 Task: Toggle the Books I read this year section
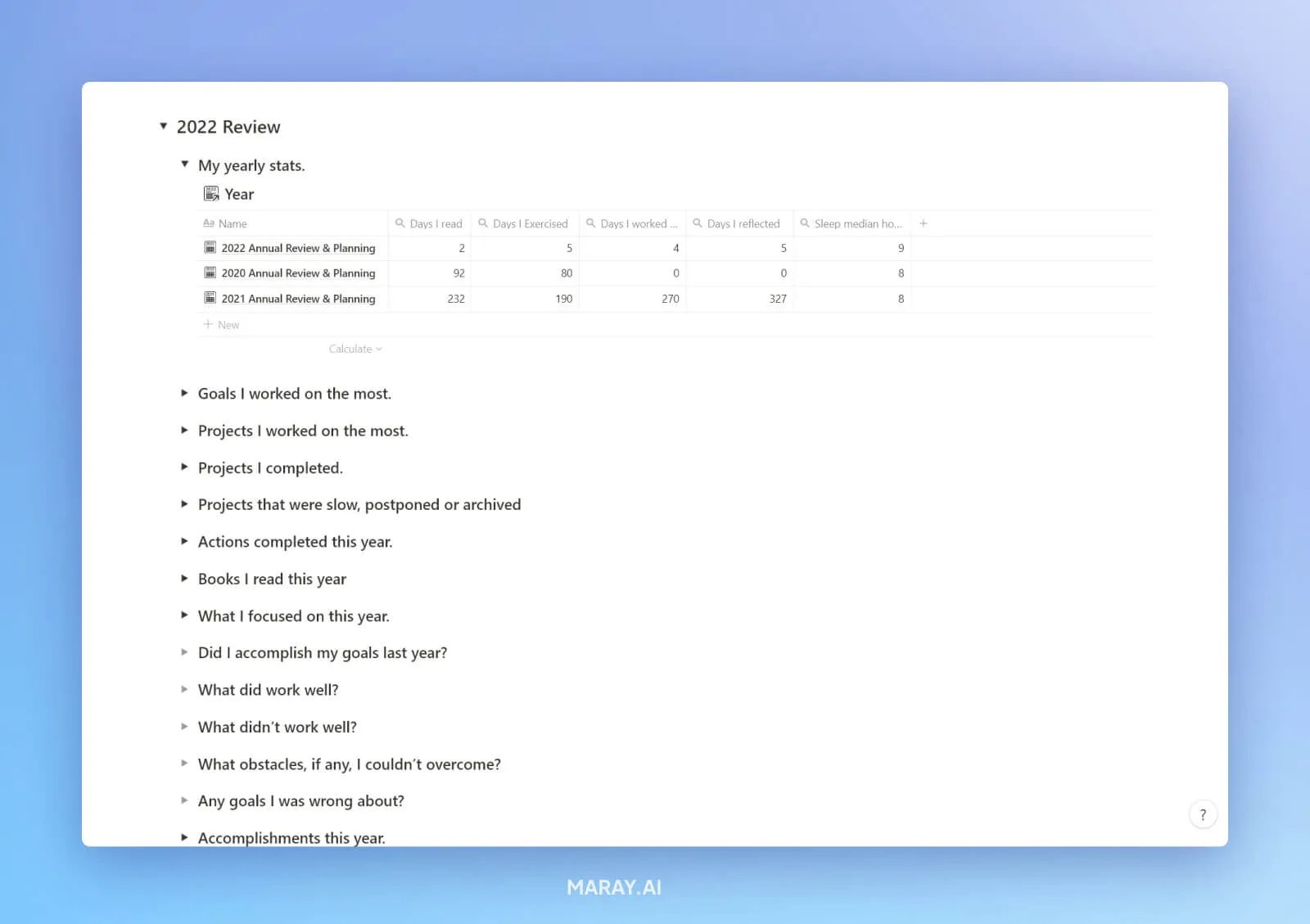point(184,578)
